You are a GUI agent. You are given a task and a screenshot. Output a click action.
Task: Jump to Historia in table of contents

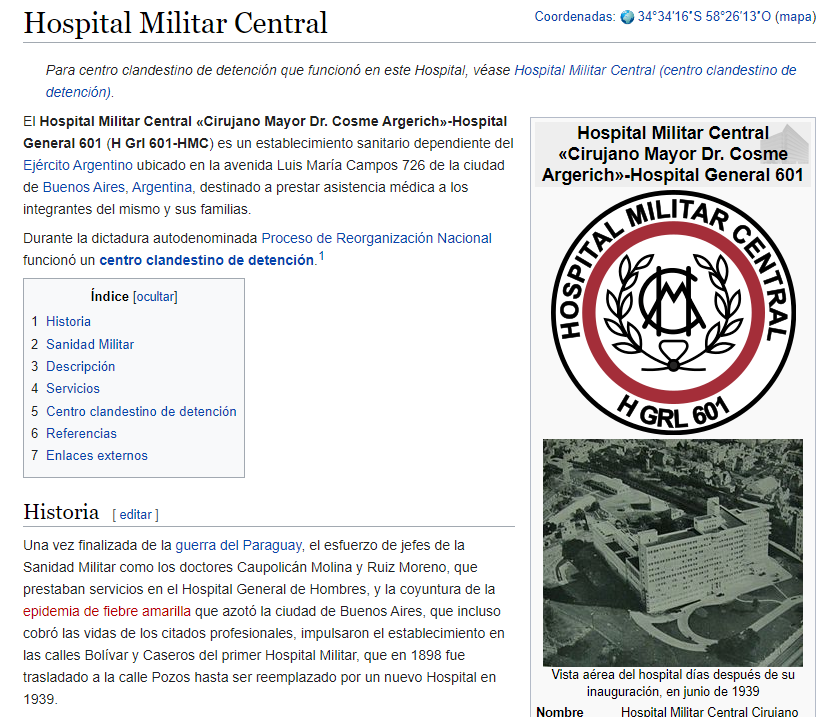68,322
